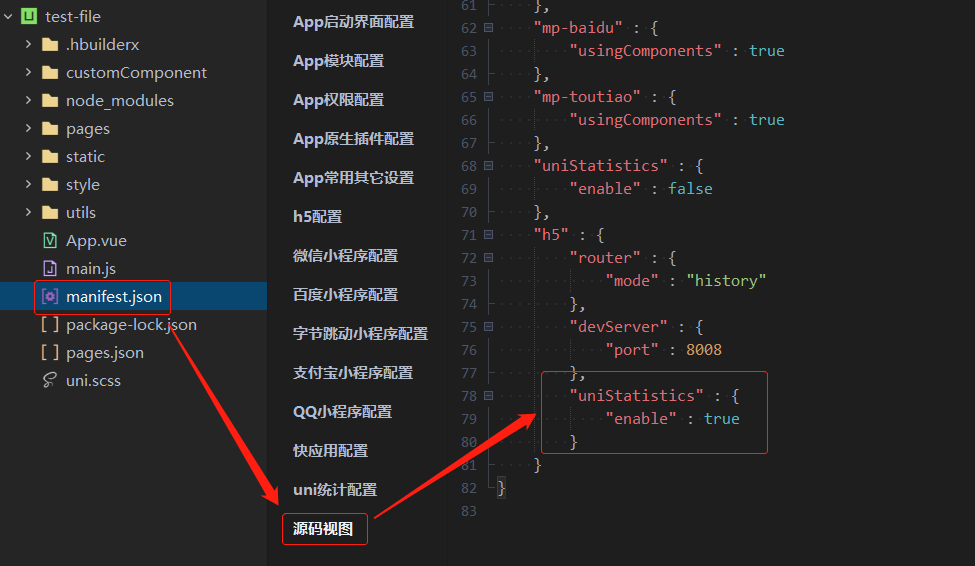Open the package-lock.json file

(131, 325)
